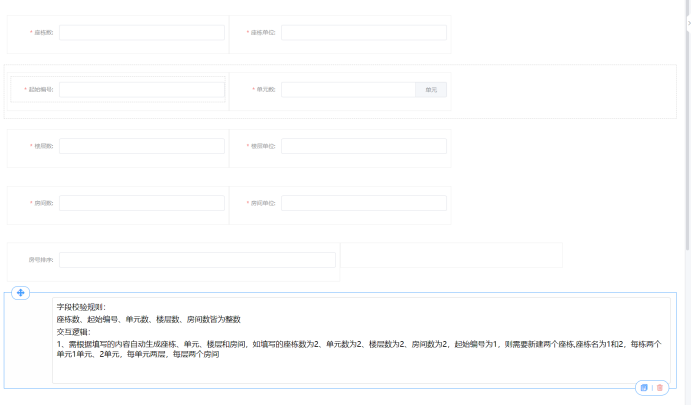This screenshot has width=691, height=406.
Task: Click the 单元 suffix on the 单元数 field
Action: click(431, 89)
